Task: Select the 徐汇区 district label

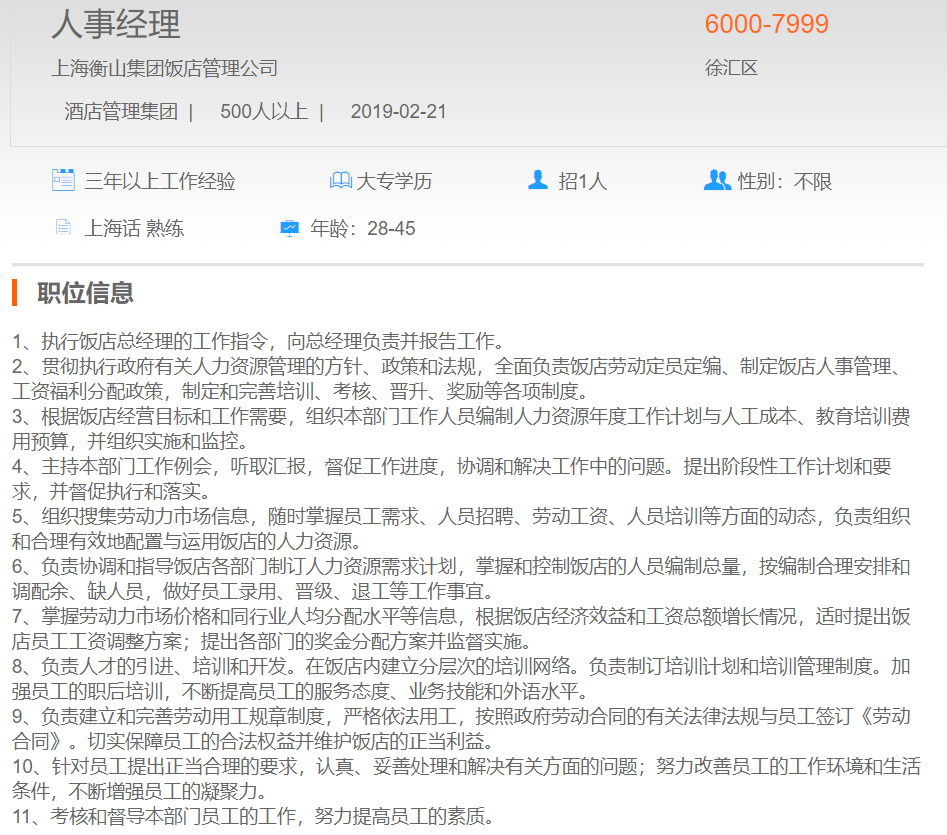Action: point(731,69)
